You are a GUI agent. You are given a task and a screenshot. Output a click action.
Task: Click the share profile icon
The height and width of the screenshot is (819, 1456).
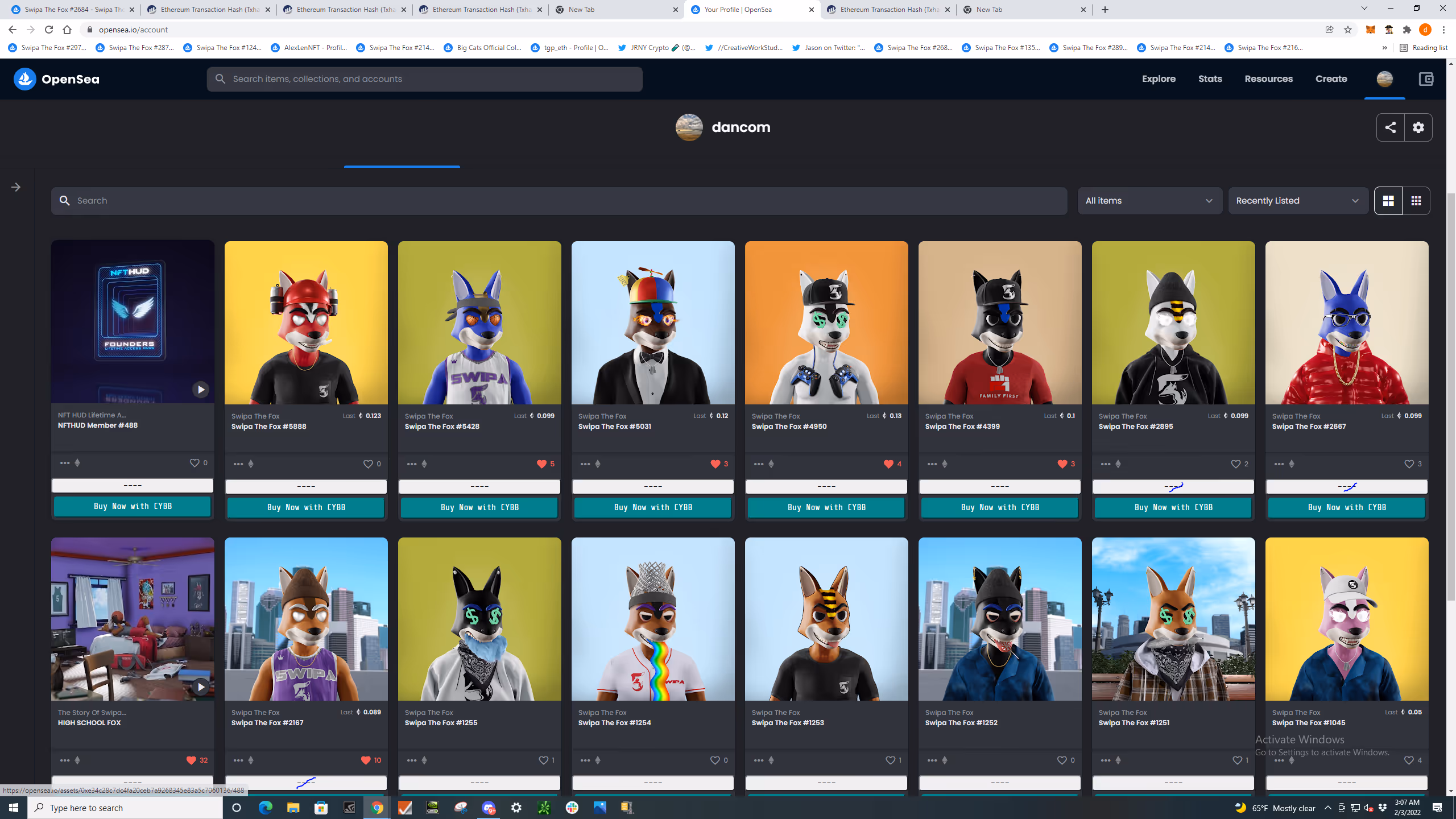(x=1390, y=127)
